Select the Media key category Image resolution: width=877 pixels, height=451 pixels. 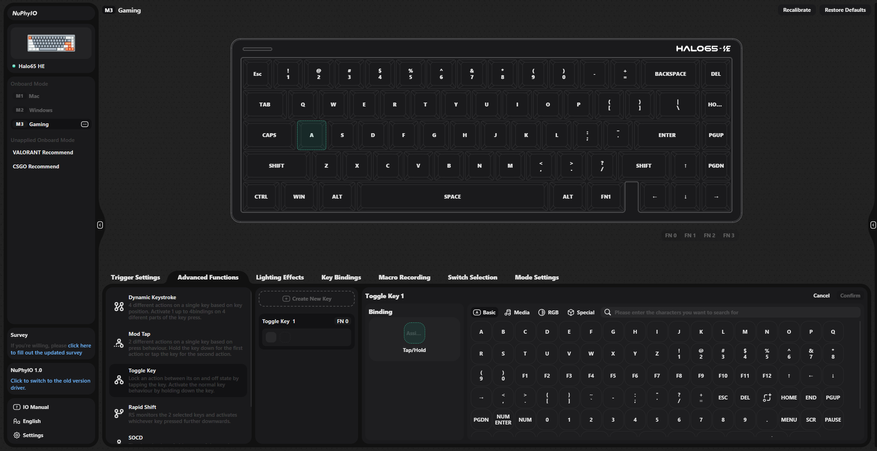click(x=517, y=312)
